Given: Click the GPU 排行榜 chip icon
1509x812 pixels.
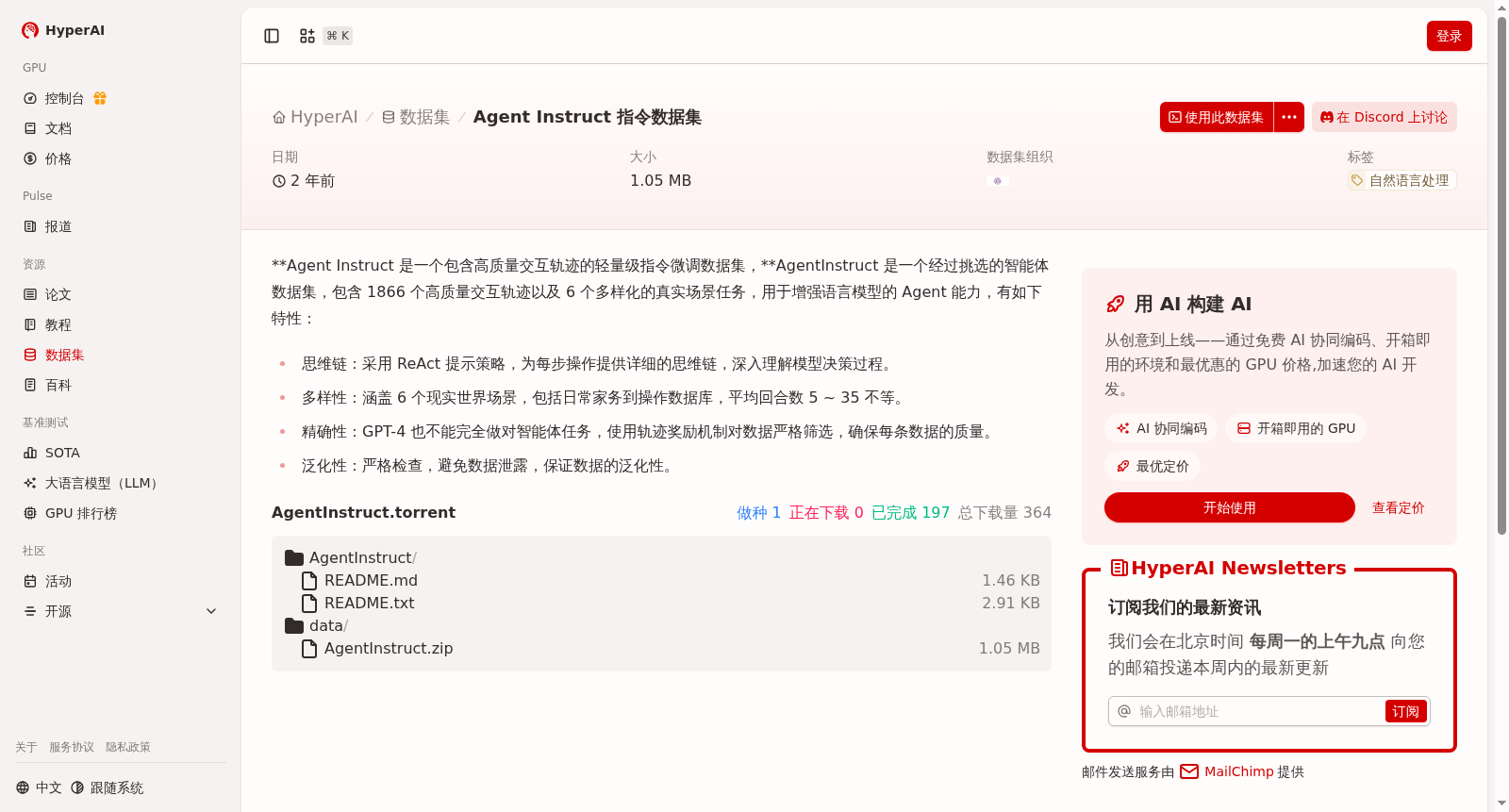Looking at the screenshot, I should click(x=30, y=513).
